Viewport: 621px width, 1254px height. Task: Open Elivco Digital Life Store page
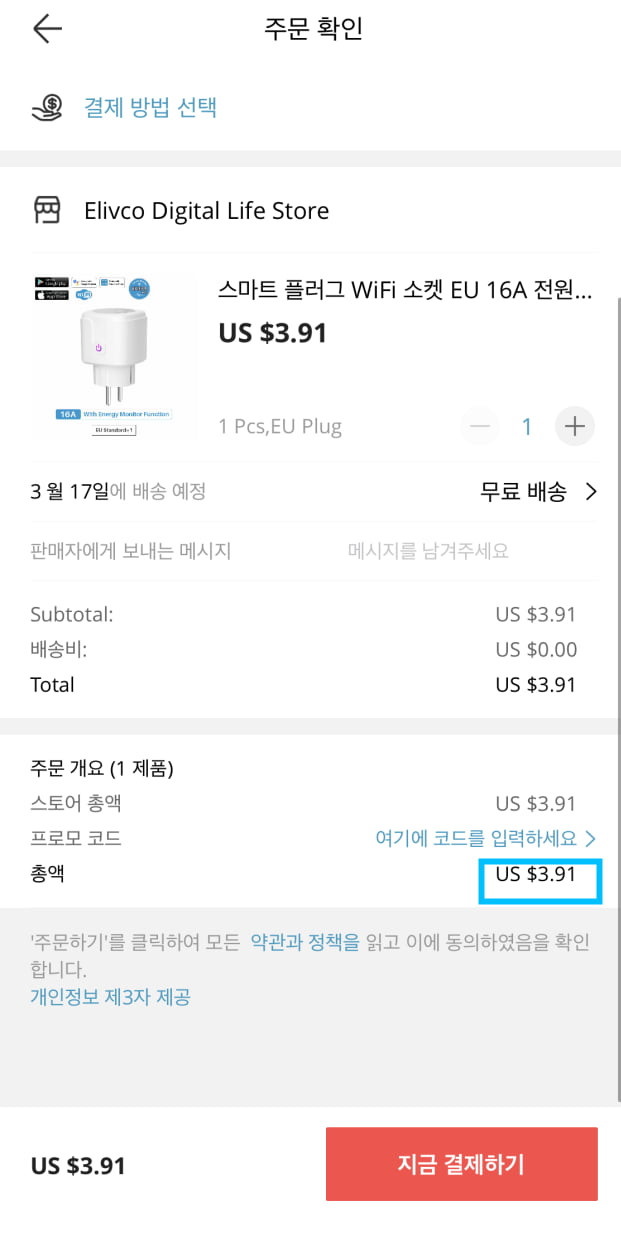tap(207, 211)
